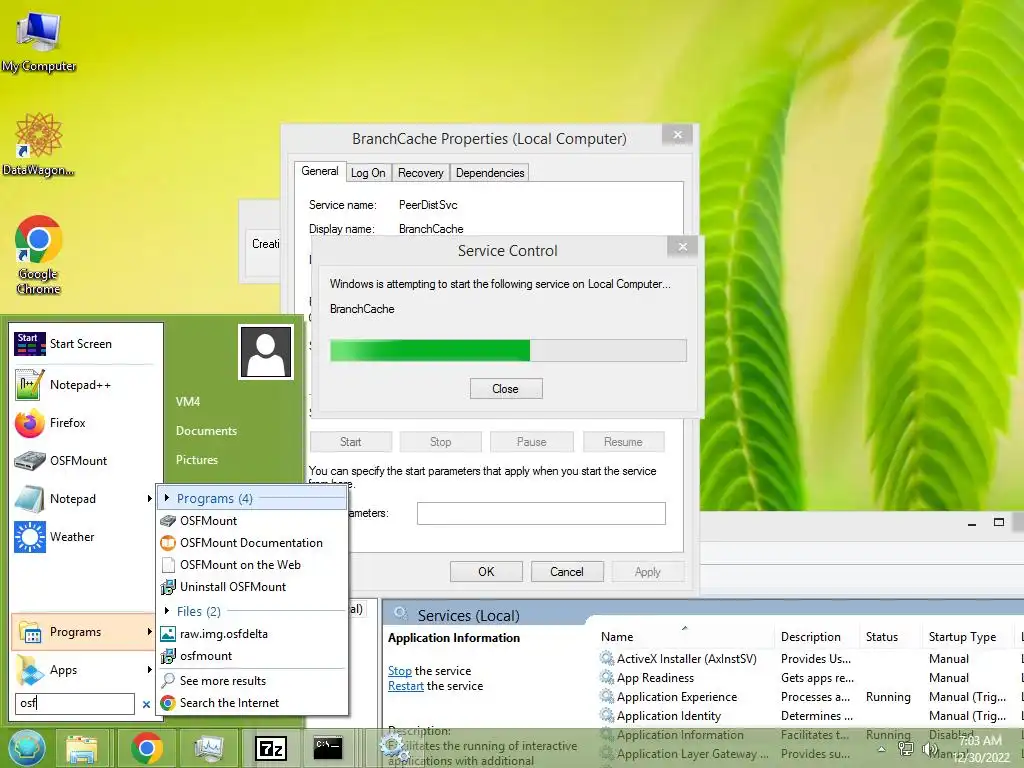The height and width of the screenshot is (768, 1024).
Task: Open Command Prompt from taskbar
Action: pyautogui.click(x=328, y=748)
